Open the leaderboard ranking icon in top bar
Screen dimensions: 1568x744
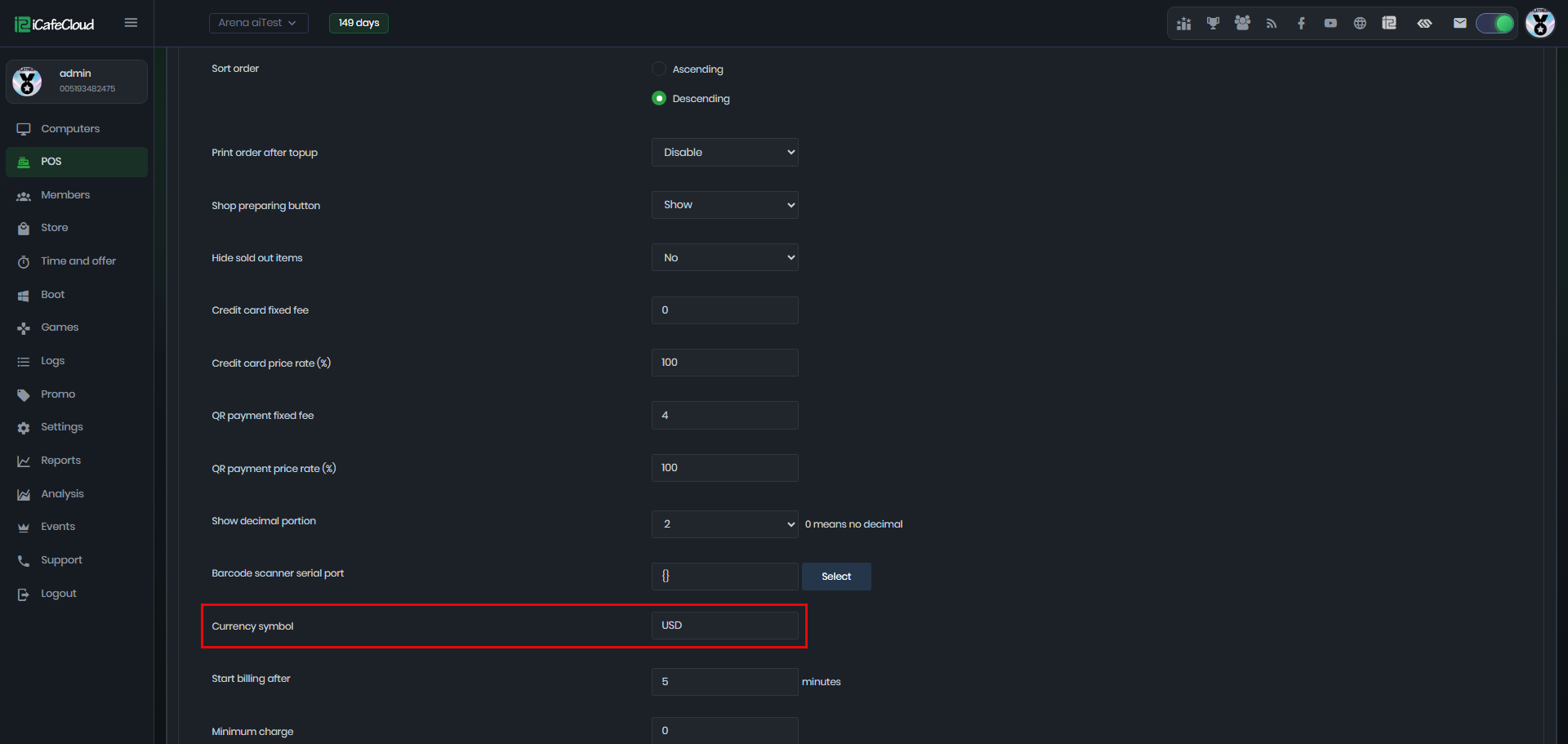pyautogui.click(x=1183, y=24)
